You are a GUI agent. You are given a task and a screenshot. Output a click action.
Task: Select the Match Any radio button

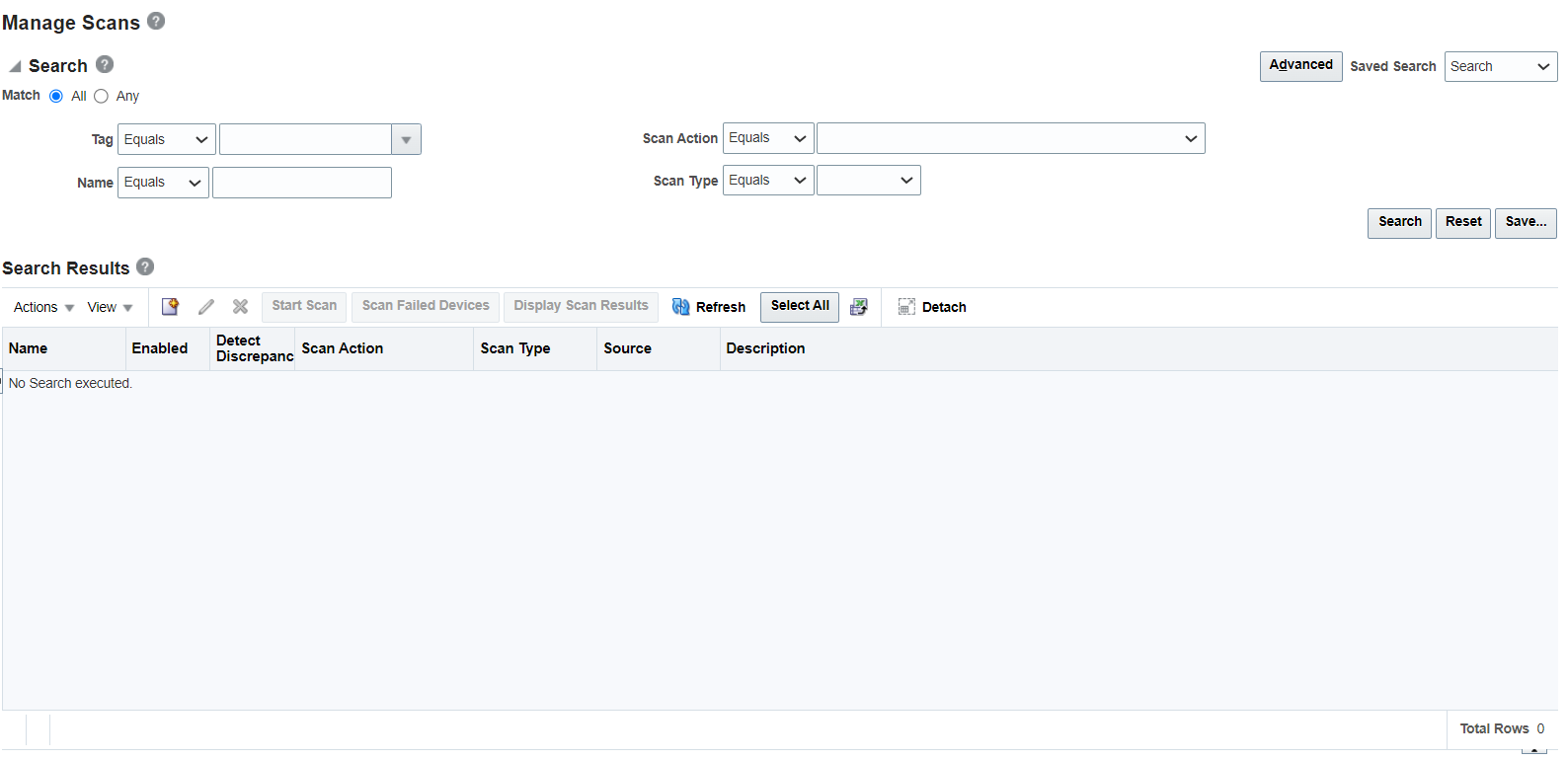click(101, 96)
